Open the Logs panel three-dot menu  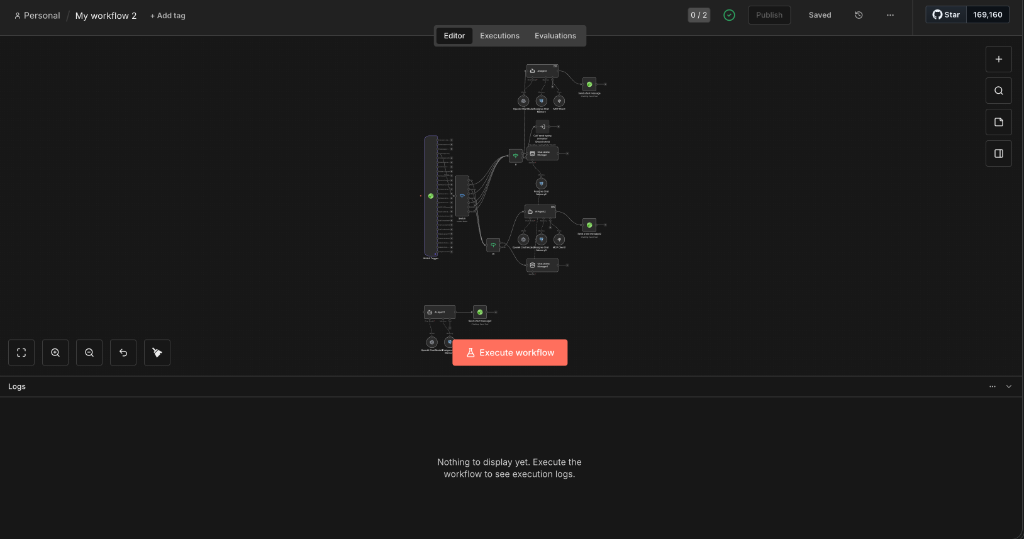(992, 387)
